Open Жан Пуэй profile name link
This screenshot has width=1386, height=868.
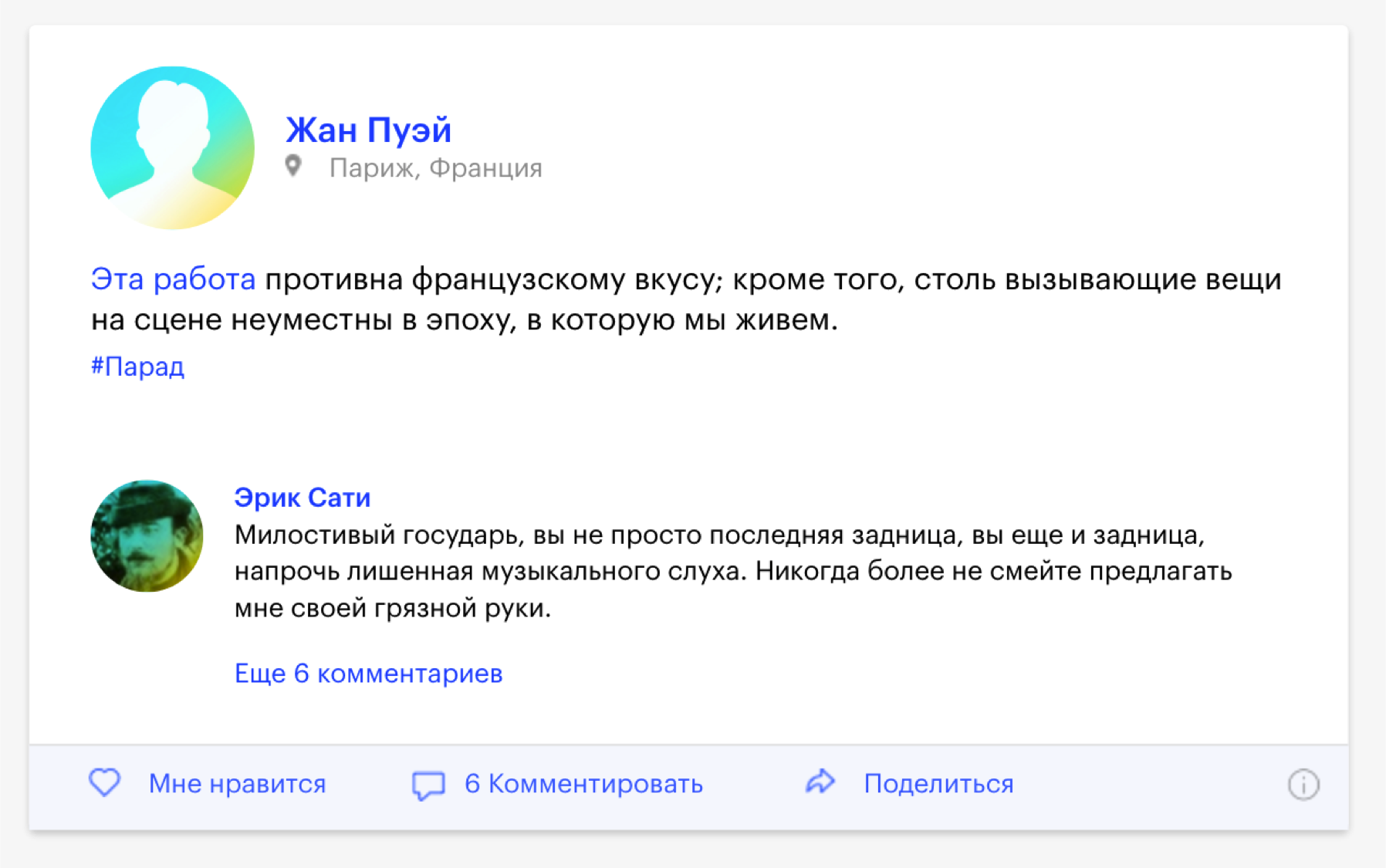368,130
